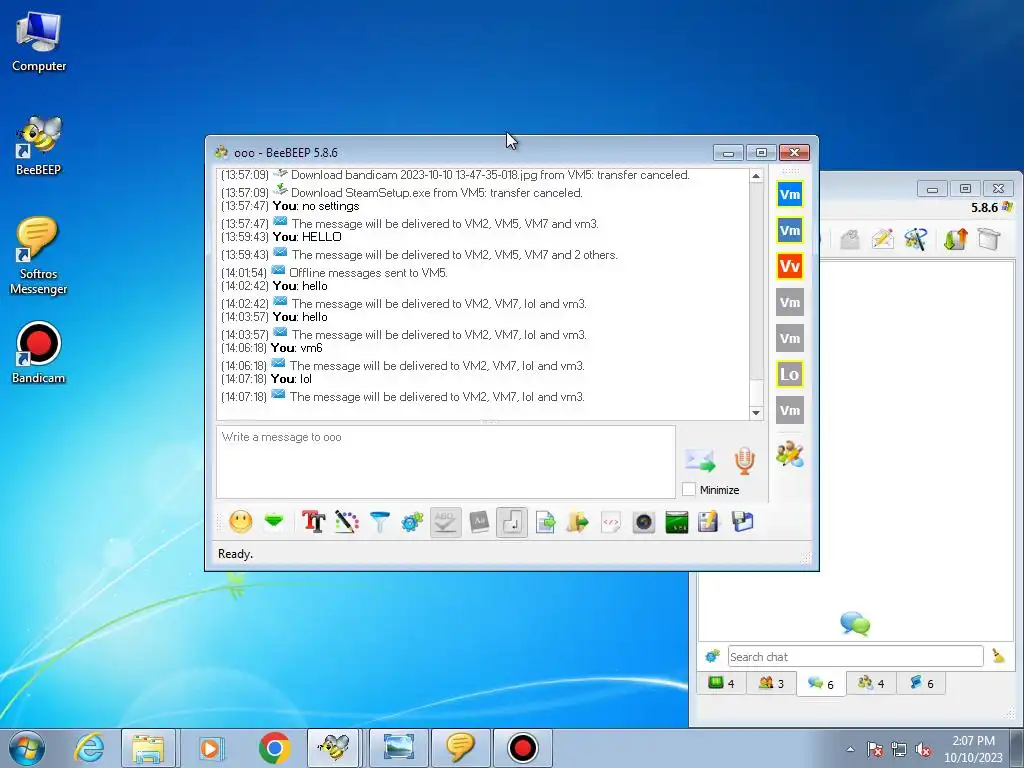Click the muted volume tray icon
The width and height of the screenshot is (1024, 768).
[923, 750]
